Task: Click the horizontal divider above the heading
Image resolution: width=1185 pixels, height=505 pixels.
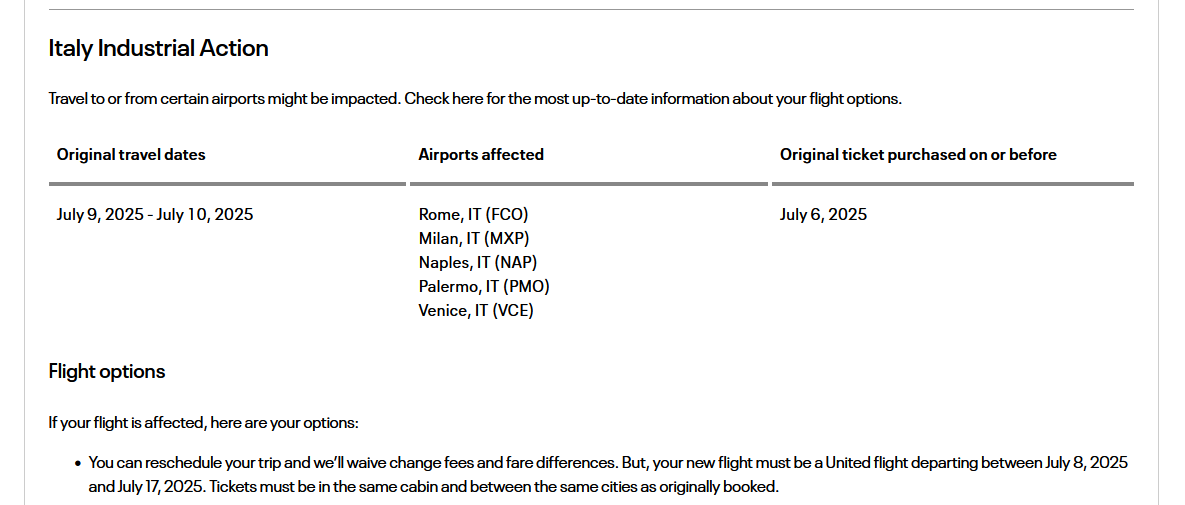Action: click(x=591, y=10)
